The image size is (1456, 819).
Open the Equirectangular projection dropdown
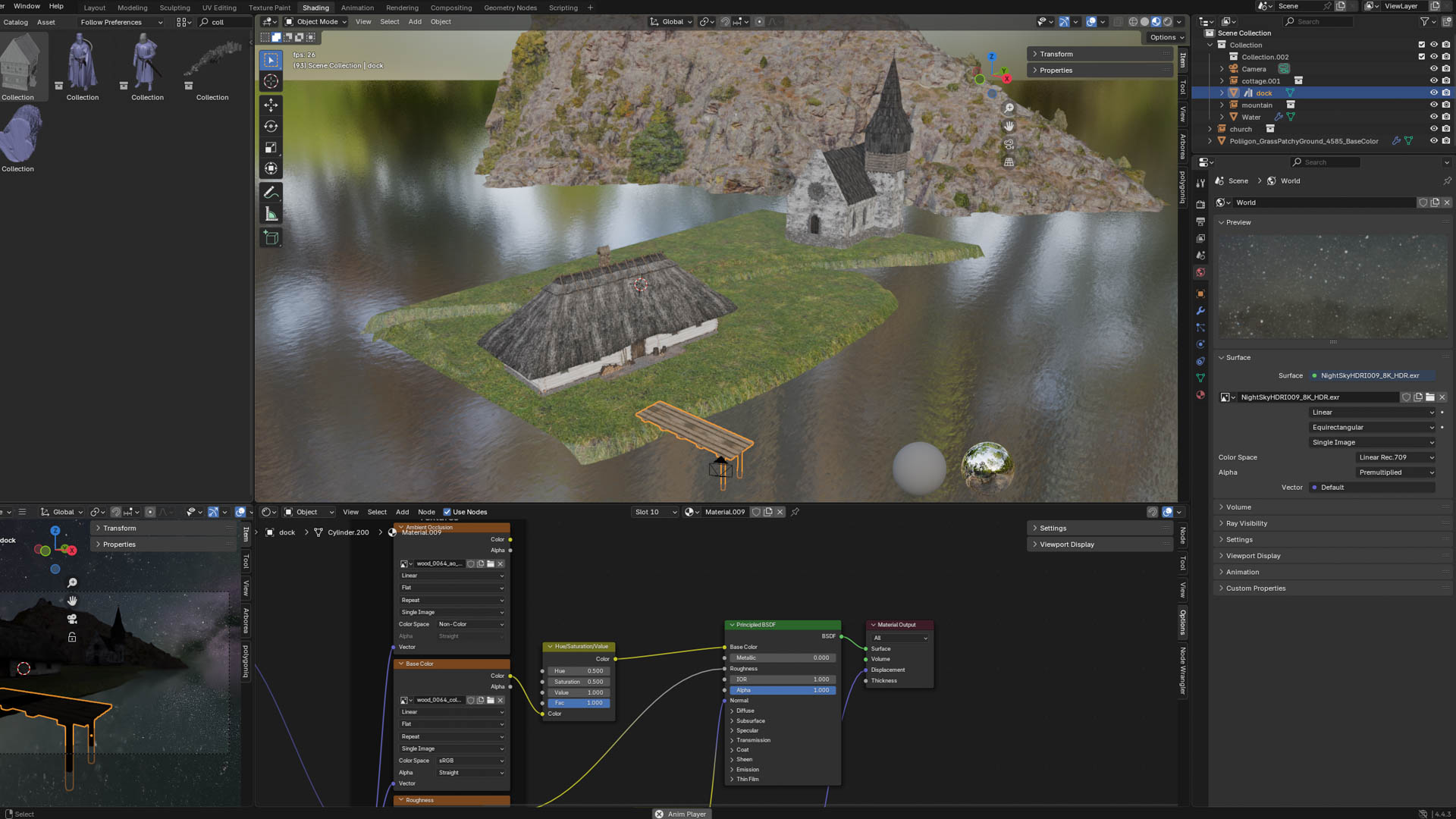pyautogui.click(x=1372, y=427)
